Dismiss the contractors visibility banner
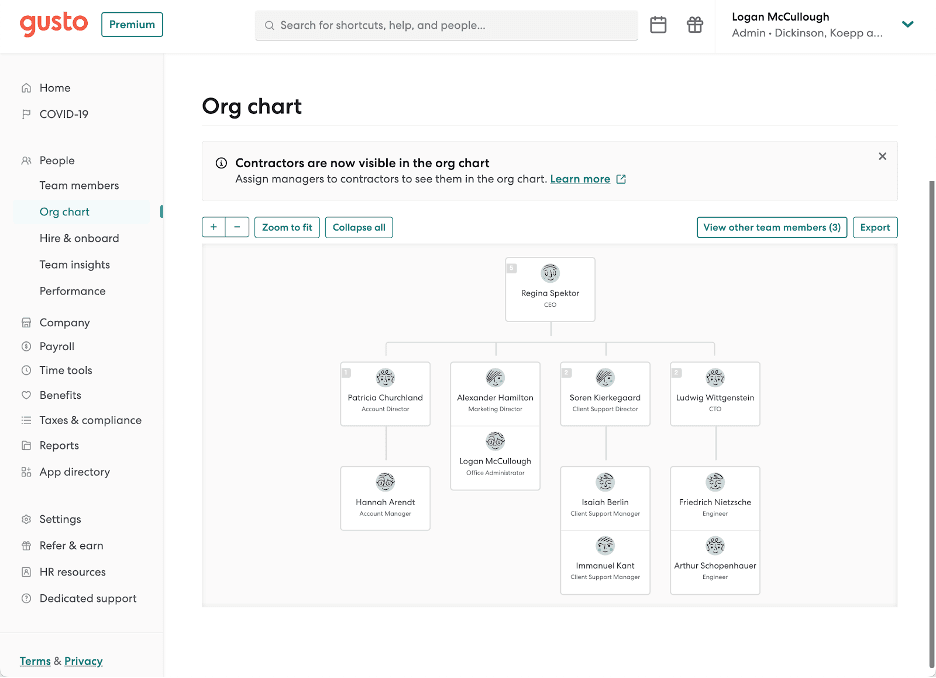This screenshot has width=936, height=678. (x=881, y=156)
